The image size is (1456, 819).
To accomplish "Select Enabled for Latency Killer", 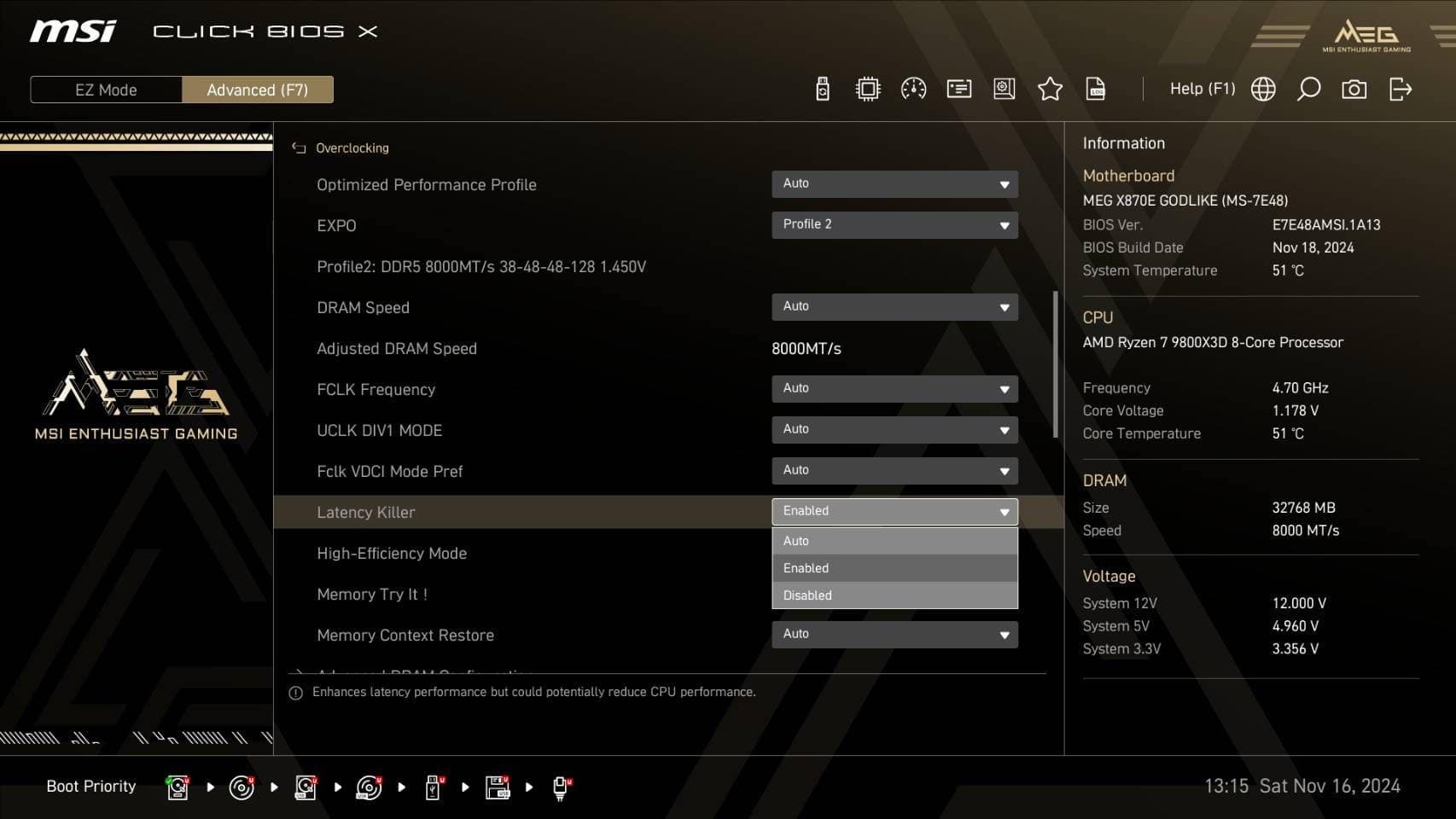I will click(893, 567).
